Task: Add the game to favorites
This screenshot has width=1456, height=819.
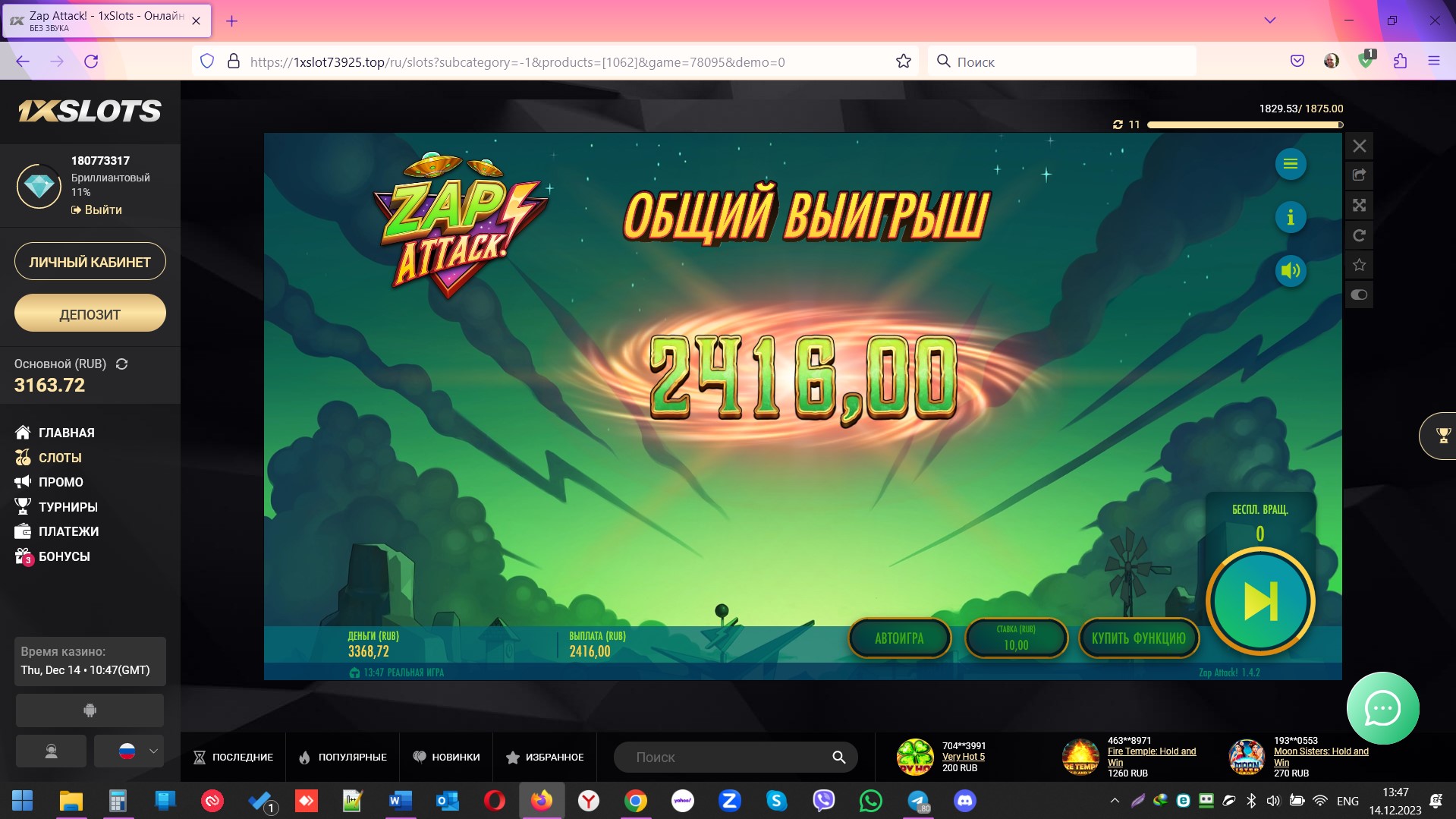Action: (1359, 265)
